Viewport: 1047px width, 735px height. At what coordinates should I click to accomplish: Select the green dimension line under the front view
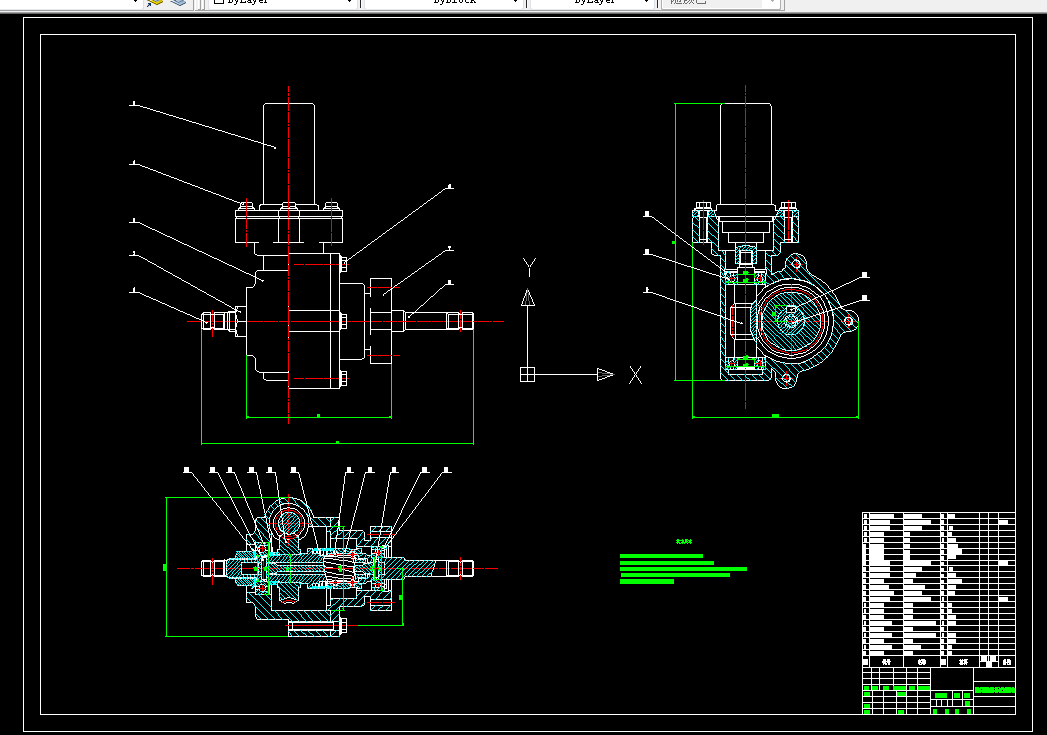point(337,443)
